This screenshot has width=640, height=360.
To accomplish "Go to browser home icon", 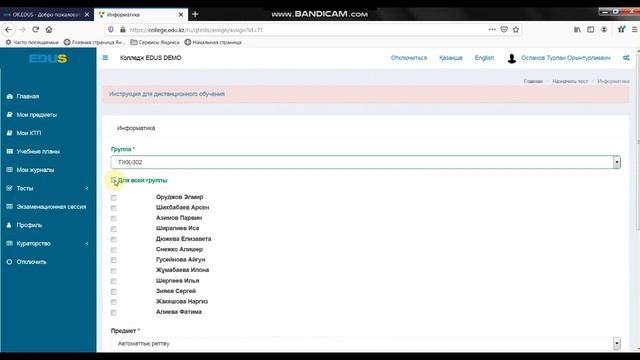I will point(49,30).
